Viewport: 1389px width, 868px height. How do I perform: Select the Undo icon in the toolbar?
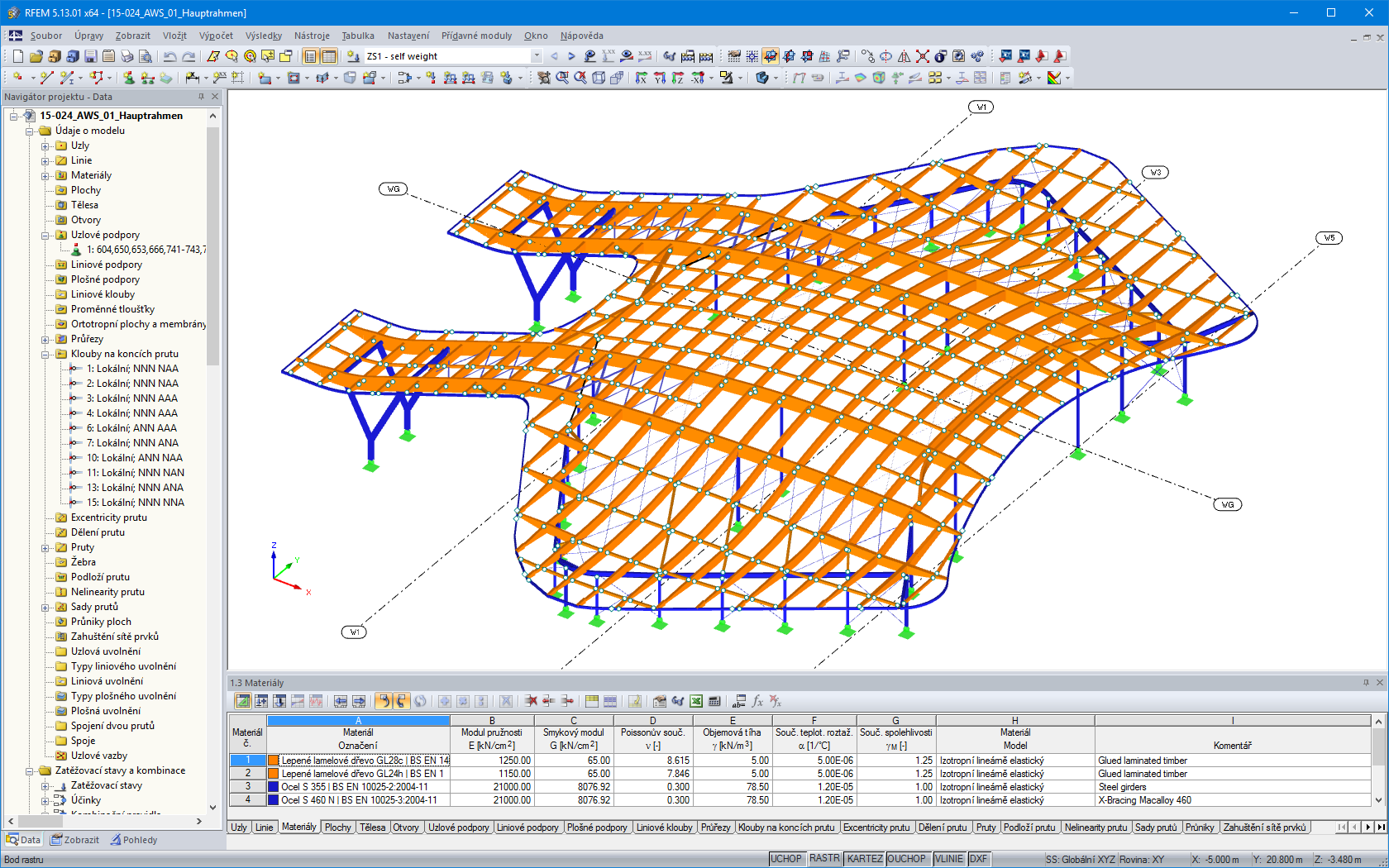click(x=169, y=55)
